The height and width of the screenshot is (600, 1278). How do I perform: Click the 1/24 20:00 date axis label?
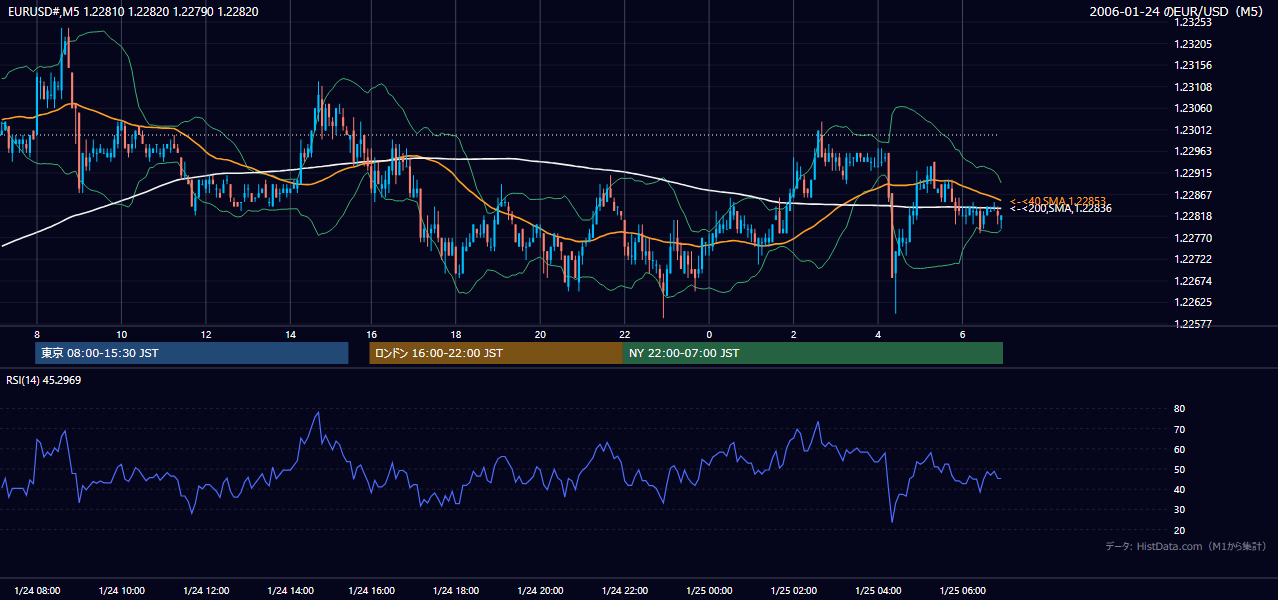click(541, 590)
